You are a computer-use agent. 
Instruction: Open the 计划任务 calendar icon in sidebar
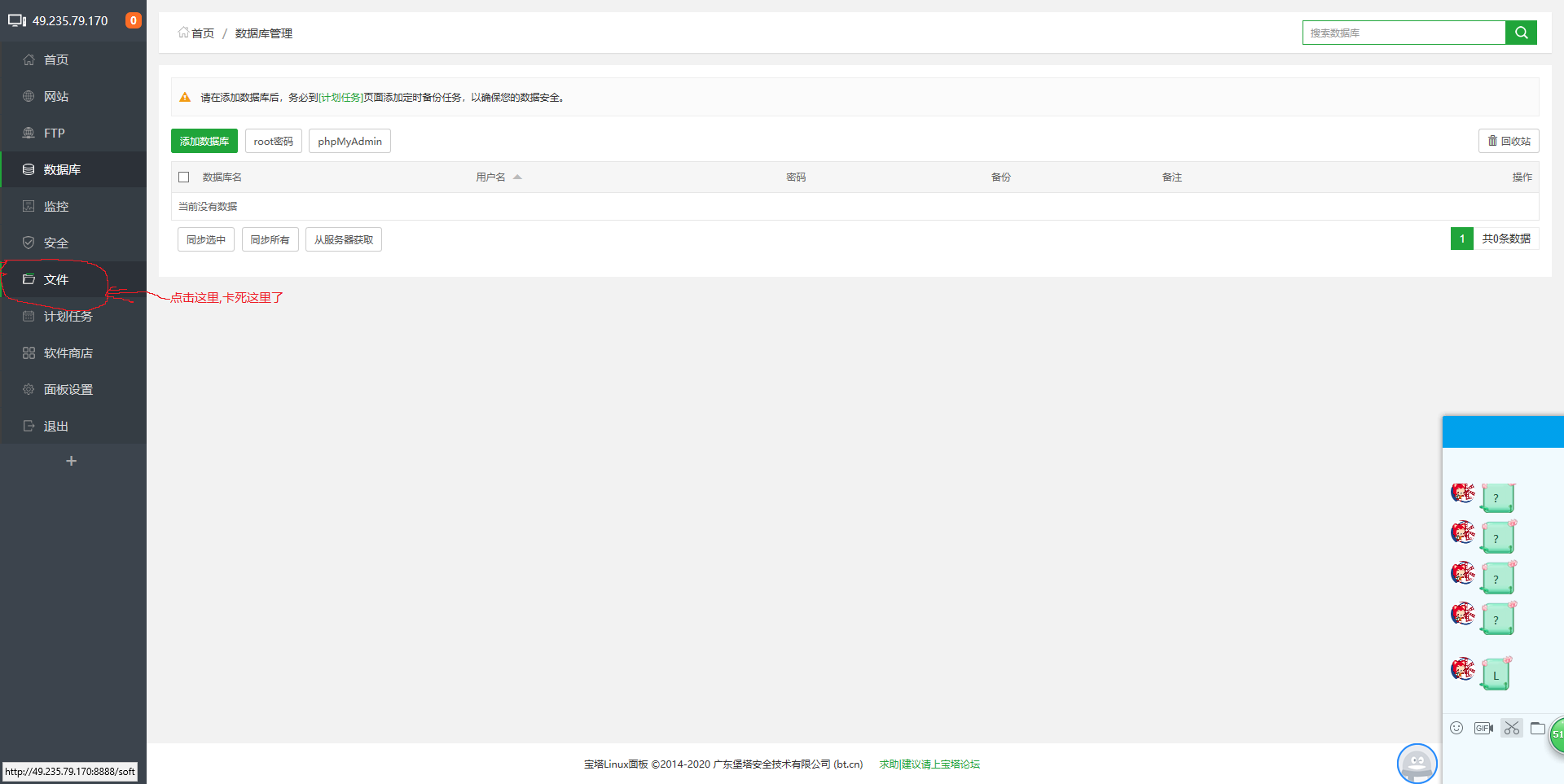[29, 316]
